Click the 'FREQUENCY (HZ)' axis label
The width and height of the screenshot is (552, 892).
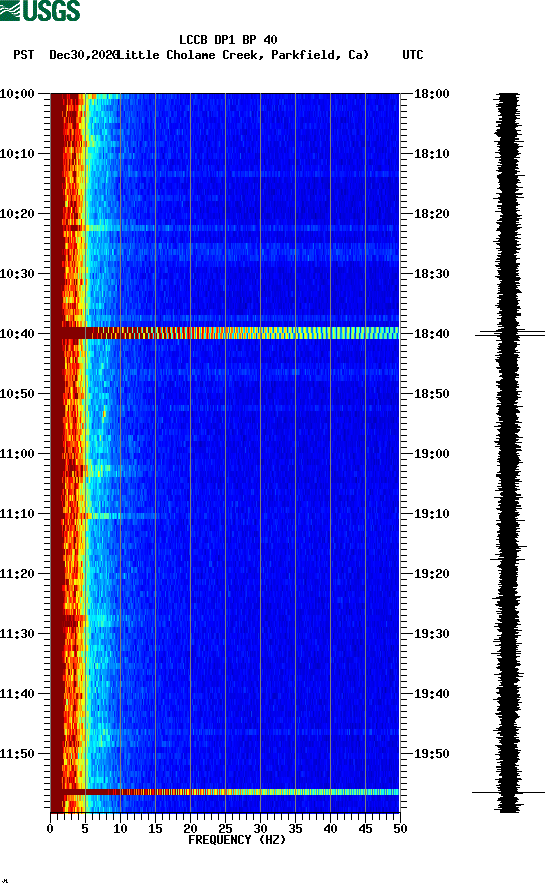pyautogui.click(x=237, y=840)
